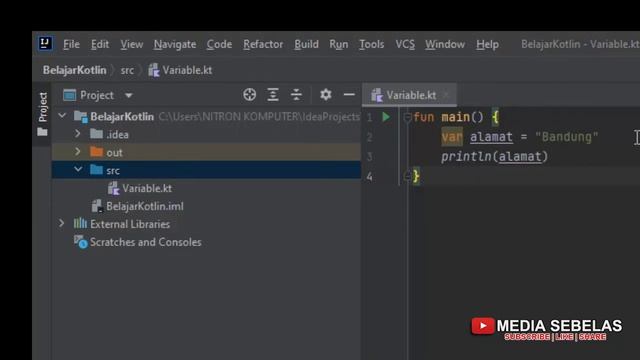Click the Scratches and Consoles icon
The image size is (640, 360).
coord(80,242)
